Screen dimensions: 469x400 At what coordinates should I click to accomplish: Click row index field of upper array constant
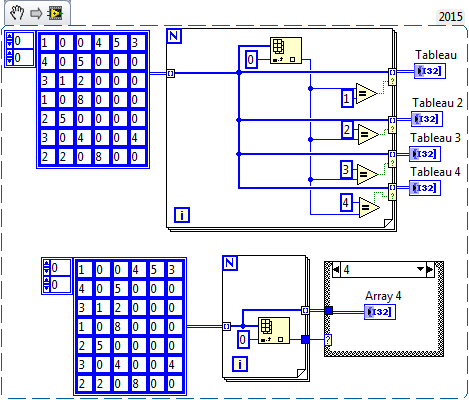pyautogui.click(x=20, y=41)
